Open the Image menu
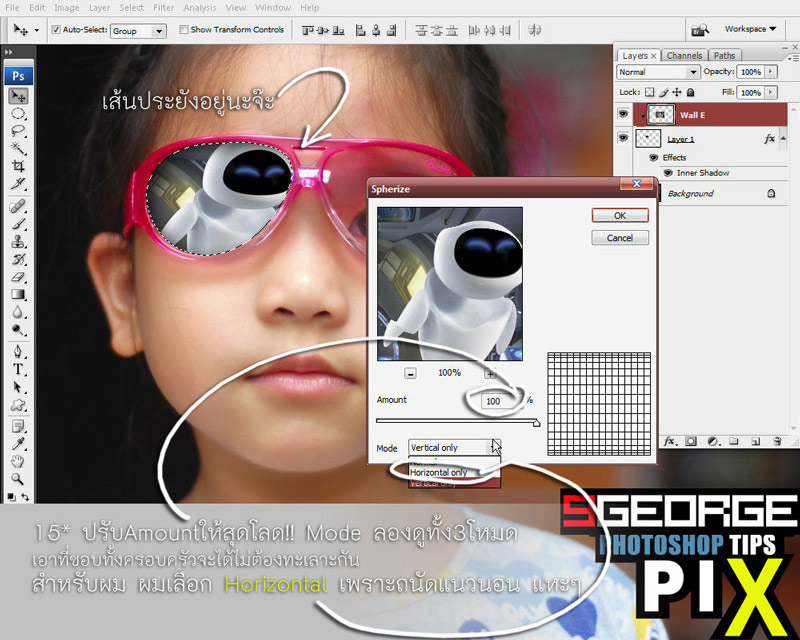Screen dimensions: 800x640 click(66, 8)
